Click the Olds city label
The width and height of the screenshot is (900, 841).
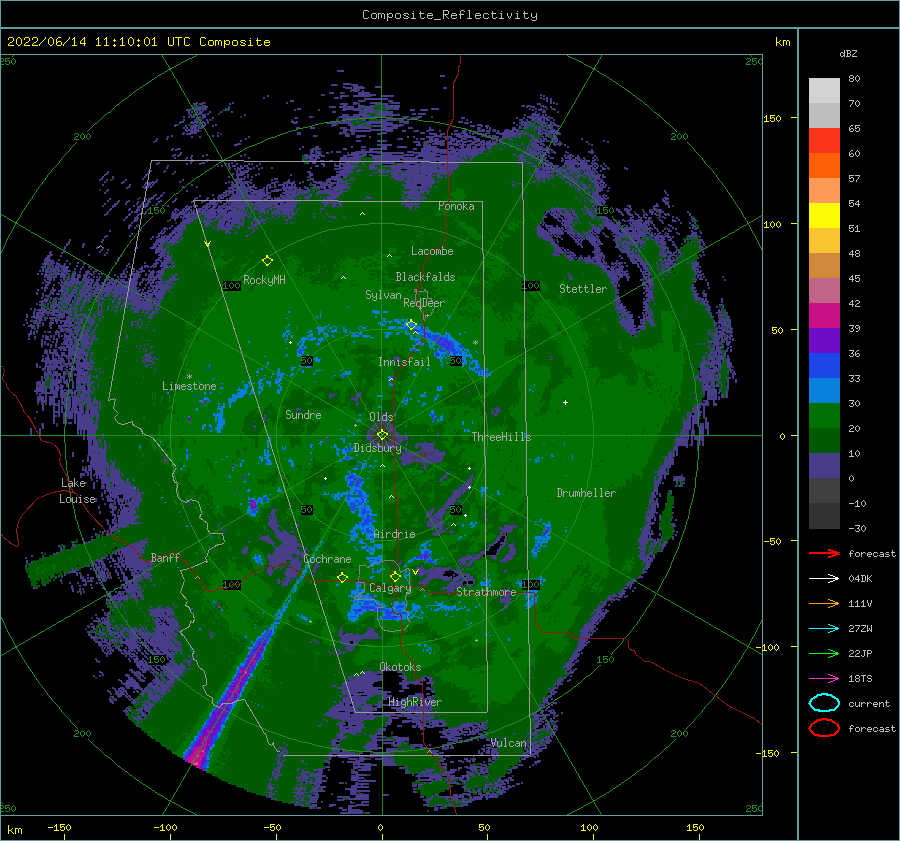click(381, 417)
